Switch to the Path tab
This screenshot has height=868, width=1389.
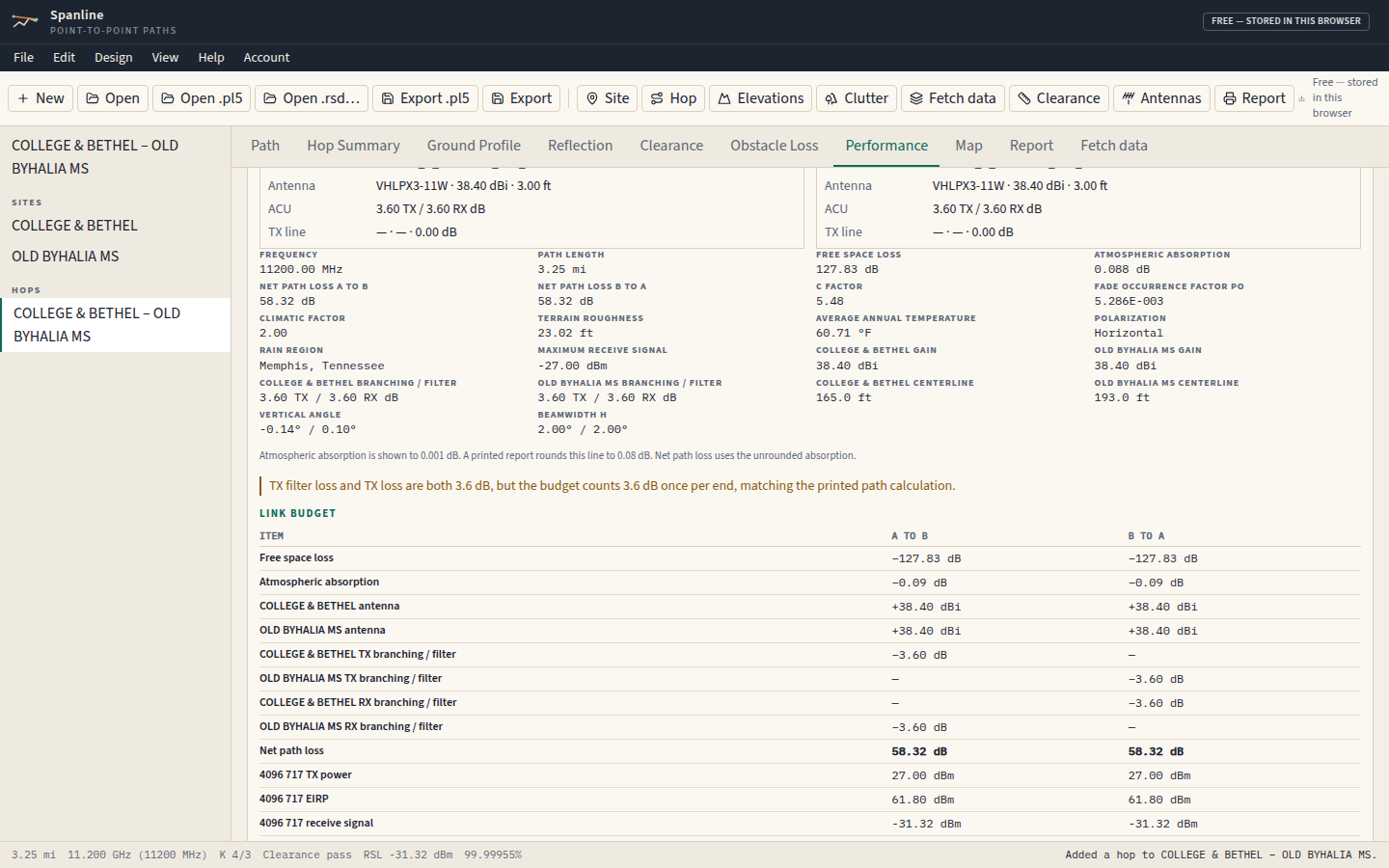(x=265, y=146)
